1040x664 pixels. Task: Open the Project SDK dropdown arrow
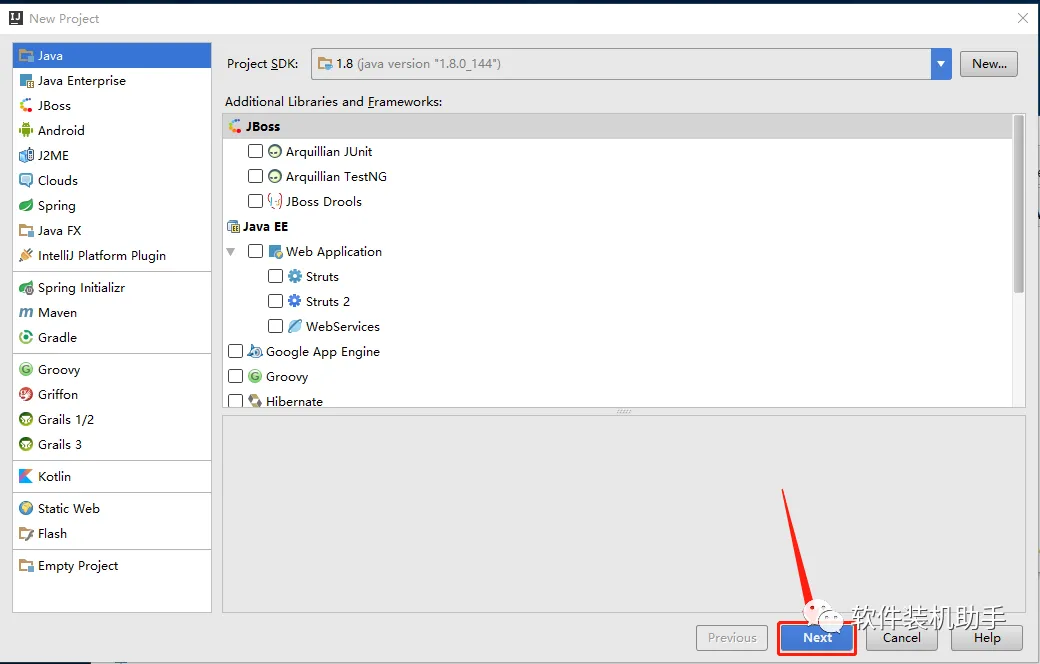[x=941, y=64]
